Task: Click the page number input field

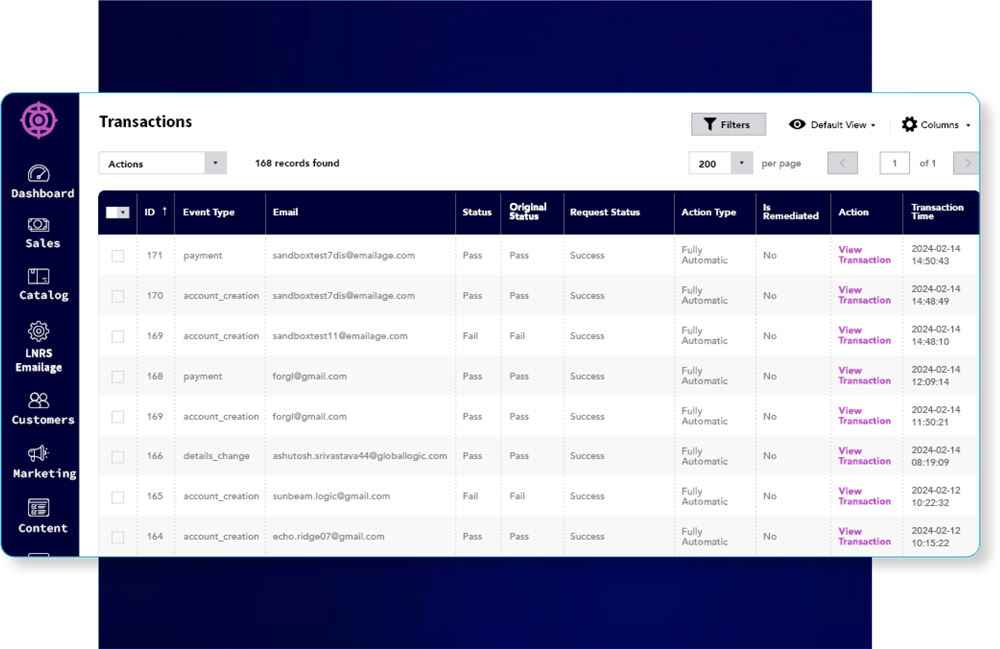Action: [894, 163]
